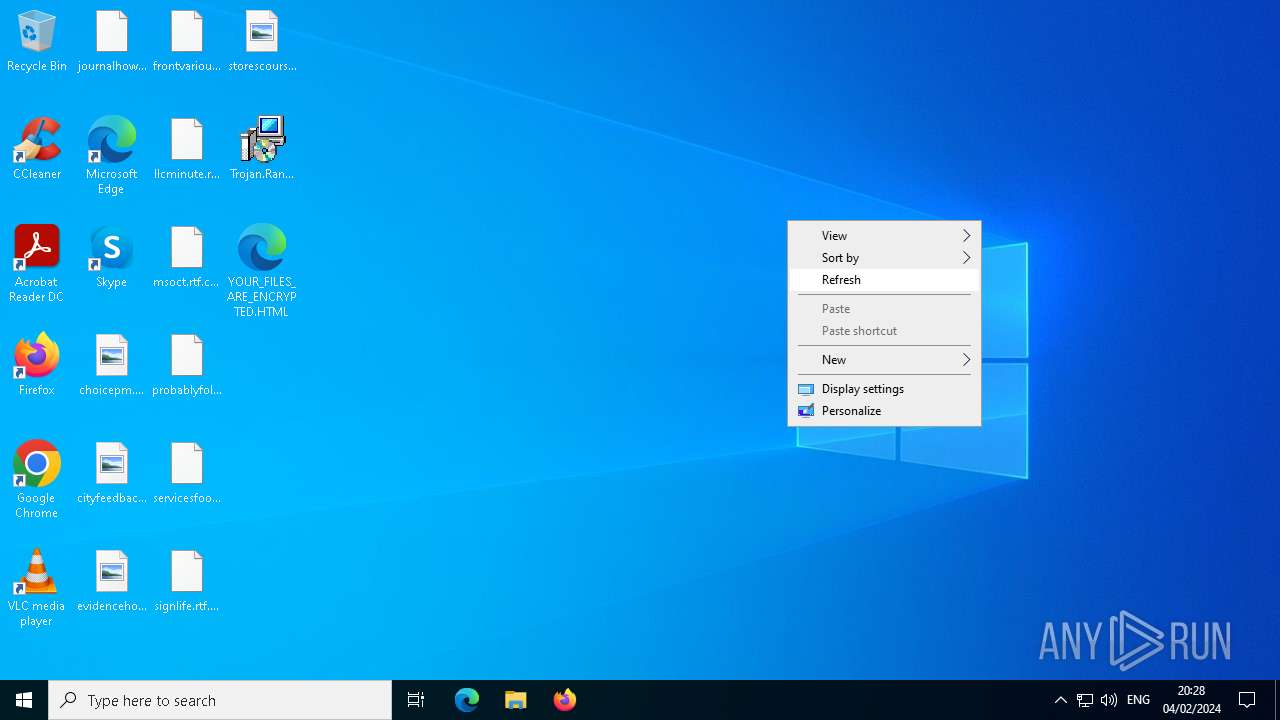This screenshot has width=1280, height=720.
Task: Select the frontvariou file icon
Action: click(187, 41)
